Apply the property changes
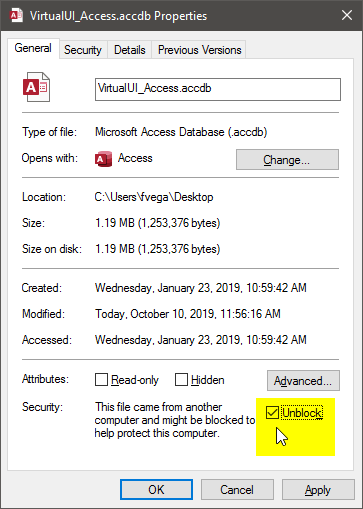Image resolution: width=363 pixels, height=509 pixels. point(318,490)
